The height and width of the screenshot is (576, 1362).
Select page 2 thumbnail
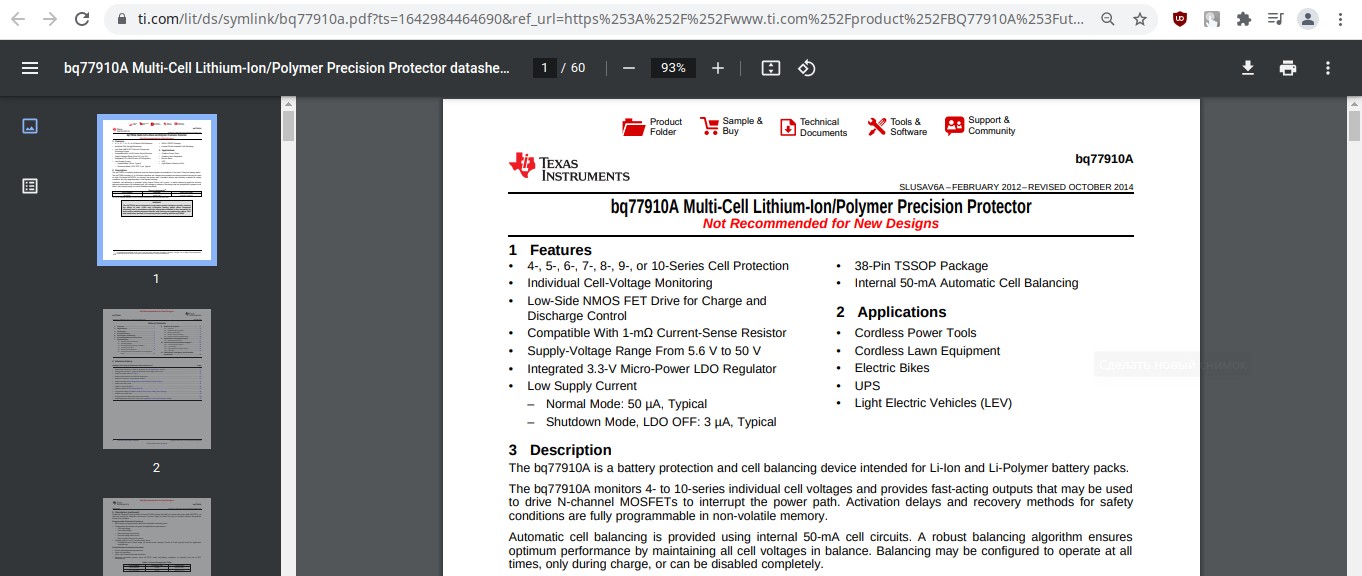(157, 379)
